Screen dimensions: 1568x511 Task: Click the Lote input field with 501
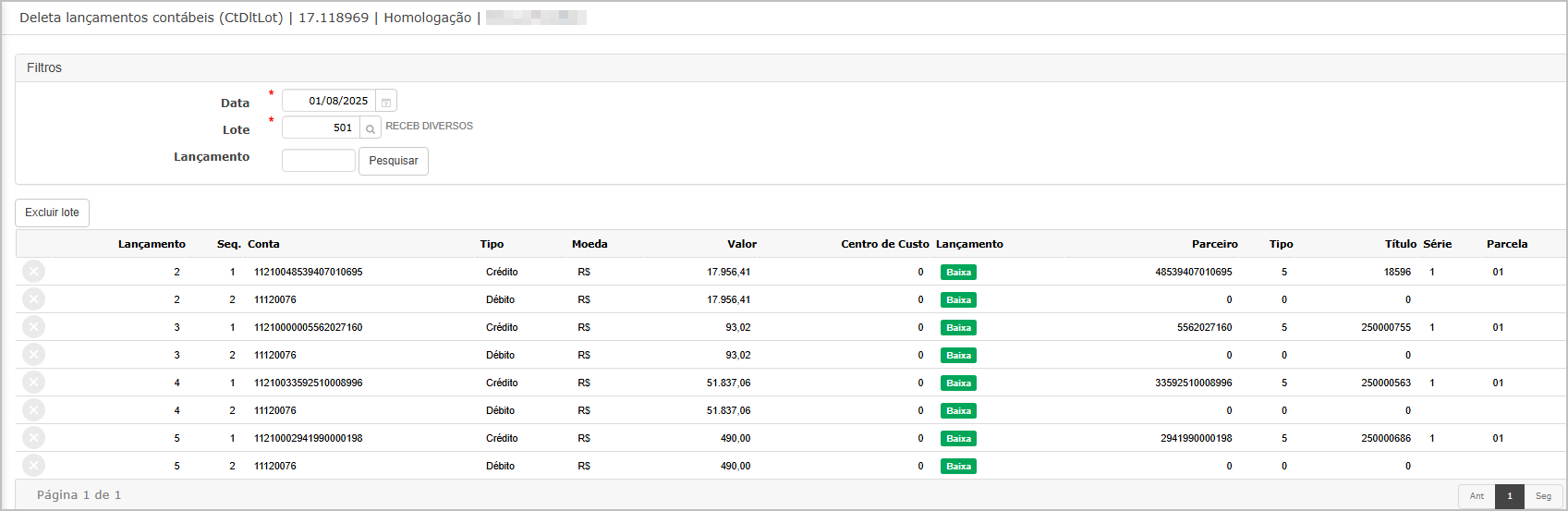tap(321, 128)
